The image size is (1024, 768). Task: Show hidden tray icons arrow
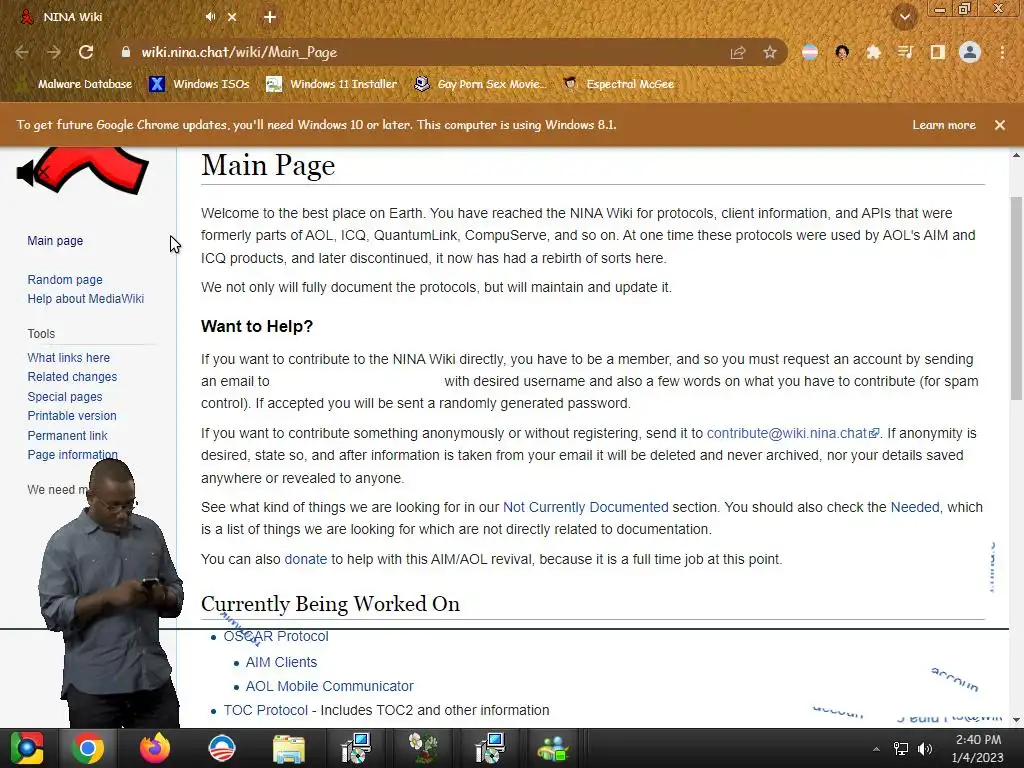point(876,749)
